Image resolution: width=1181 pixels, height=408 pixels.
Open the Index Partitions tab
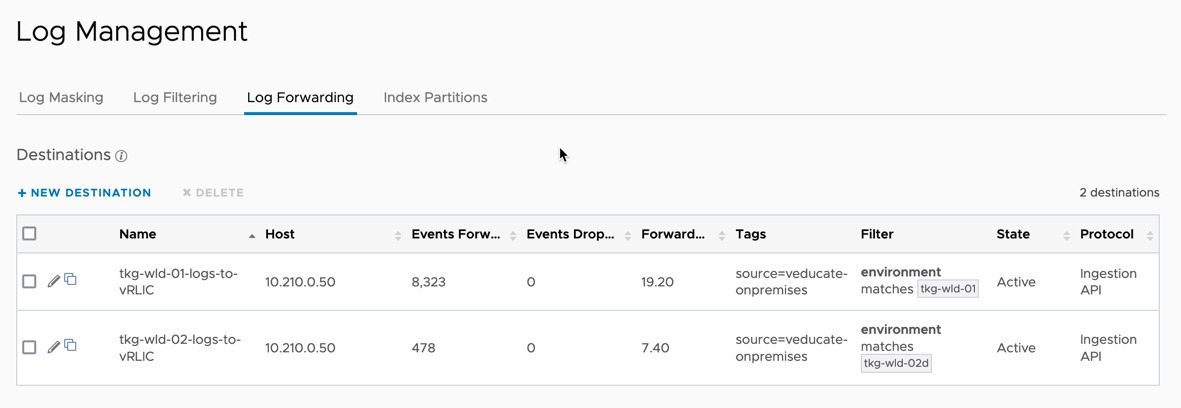point(435,97)
